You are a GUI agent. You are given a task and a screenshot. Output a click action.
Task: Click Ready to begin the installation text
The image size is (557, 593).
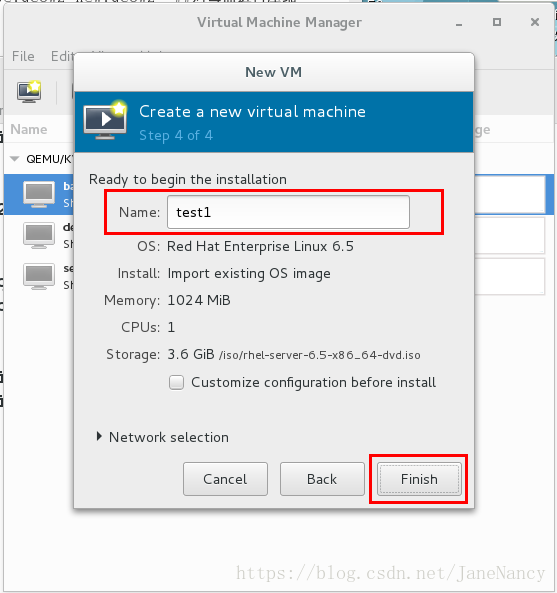coord(188,179)
